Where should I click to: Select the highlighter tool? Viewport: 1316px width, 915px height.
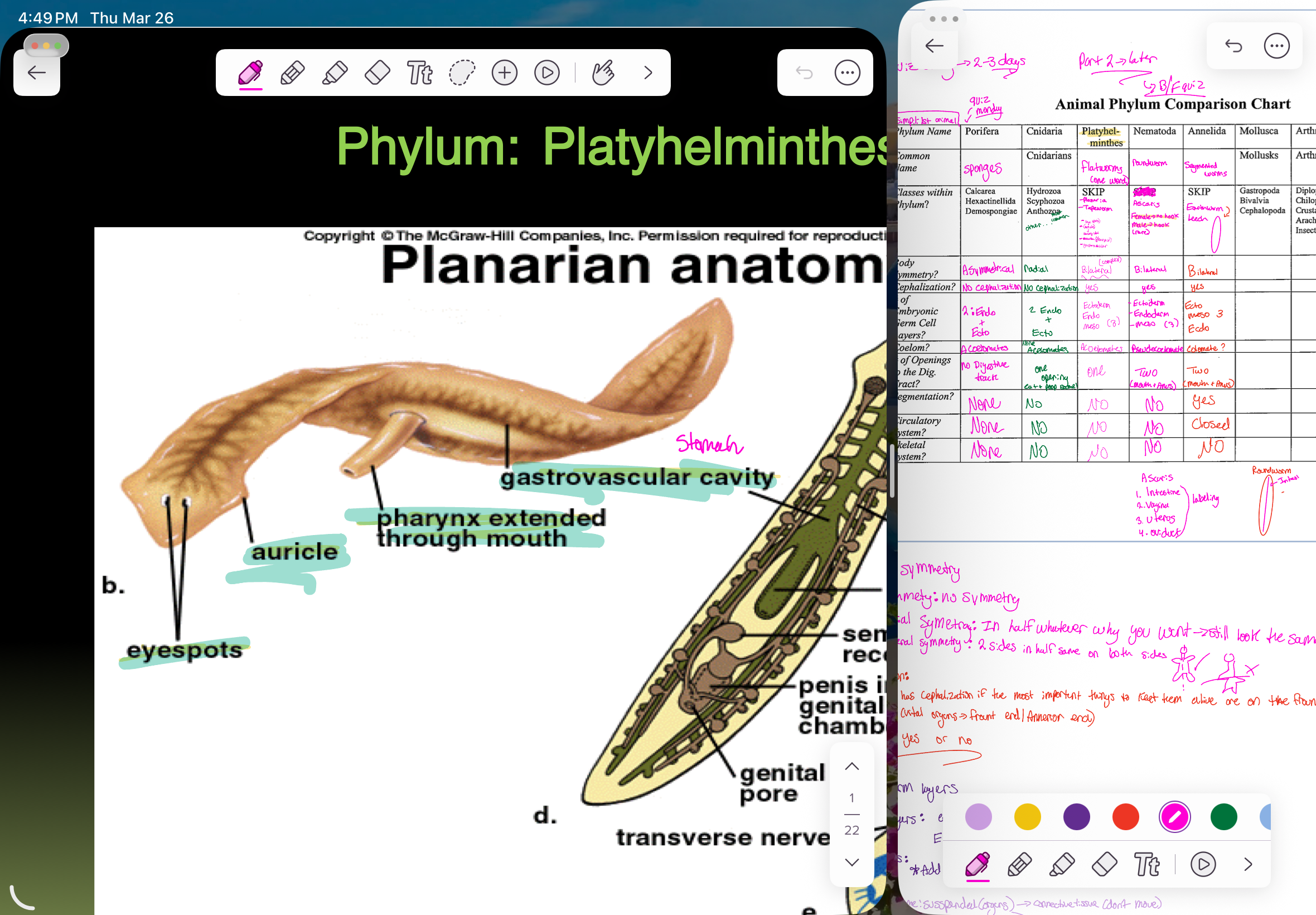(x=335, y=73)
